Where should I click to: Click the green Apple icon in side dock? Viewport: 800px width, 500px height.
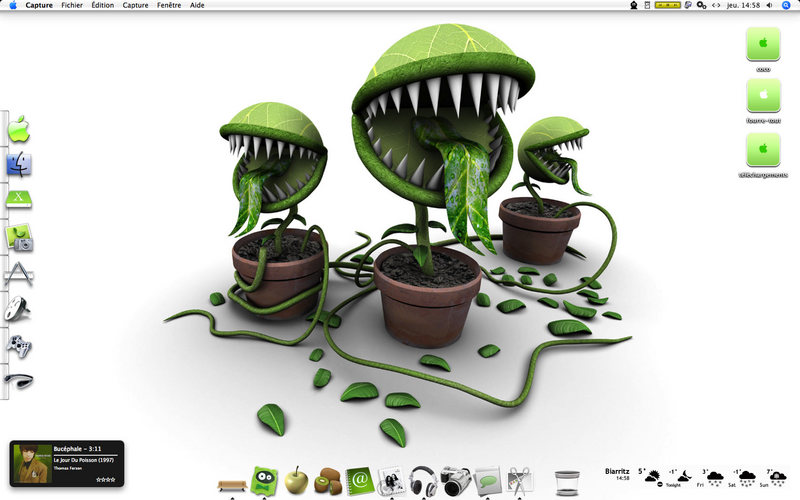click(19, 129)
